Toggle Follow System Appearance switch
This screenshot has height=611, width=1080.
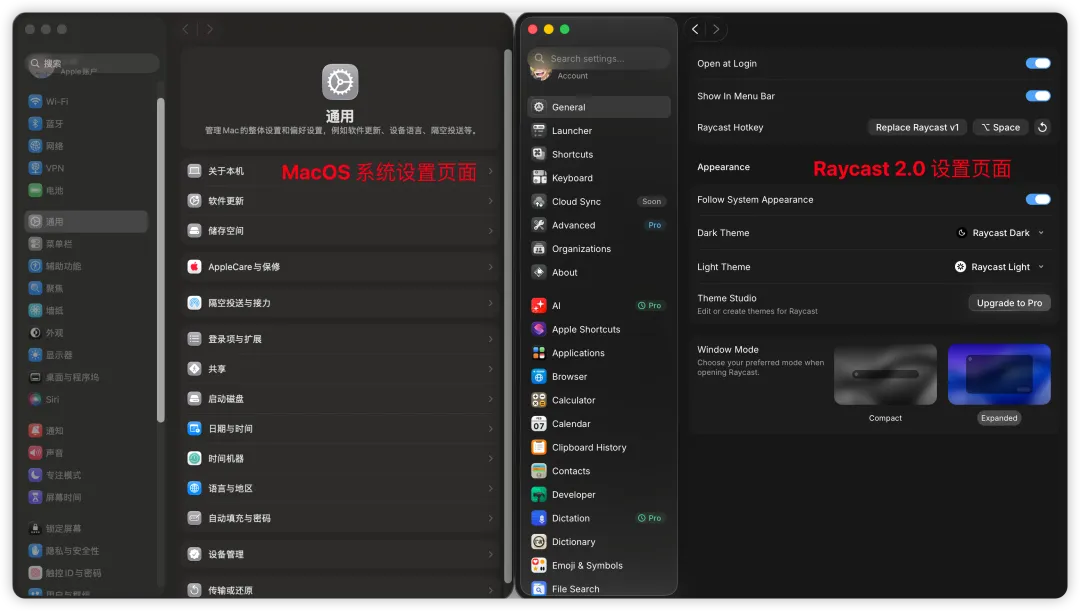coord(1037,200)
